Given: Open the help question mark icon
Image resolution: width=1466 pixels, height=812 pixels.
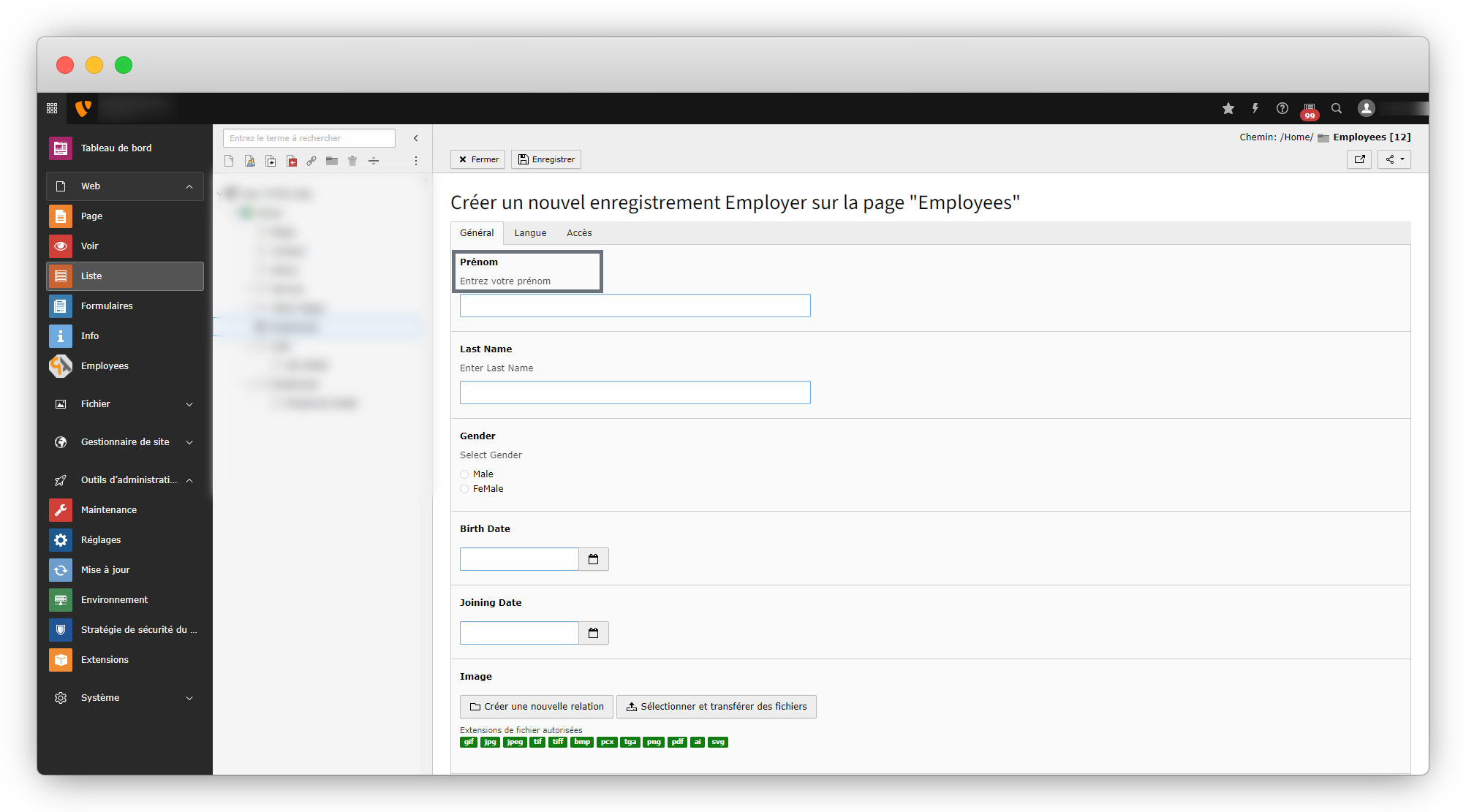Looking at the screenshot, I should [1282, 108].
